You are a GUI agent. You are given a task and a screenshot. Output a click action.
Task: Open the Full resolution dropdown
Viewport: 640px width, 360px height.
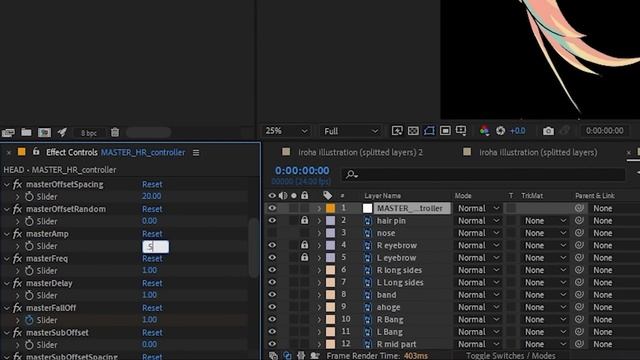click(x=351, y=131)
